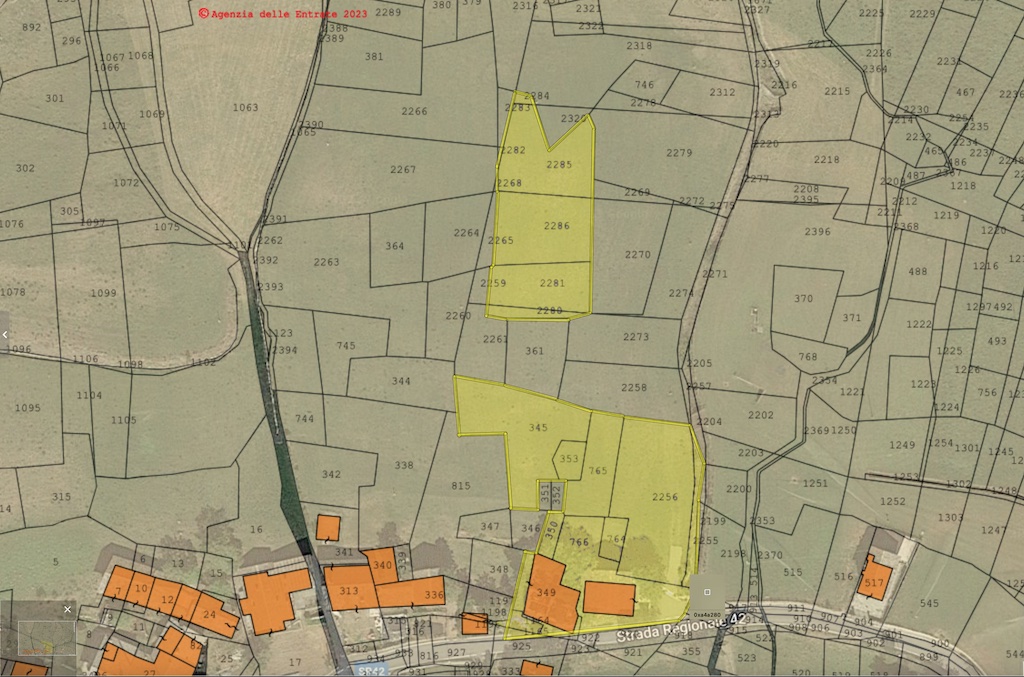Select yellow parcel 345
Screen dimensions: 1024x677
538,428
